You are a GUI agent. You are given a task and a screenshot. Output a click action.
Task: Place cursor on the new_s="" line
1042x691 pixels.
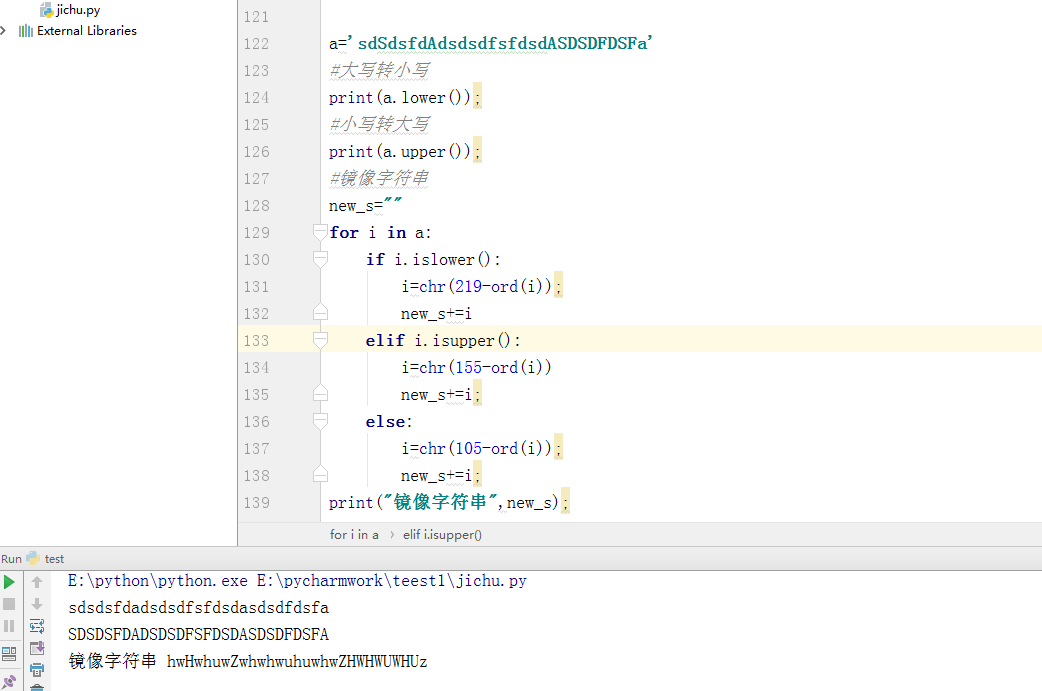(x=366, y=206)
